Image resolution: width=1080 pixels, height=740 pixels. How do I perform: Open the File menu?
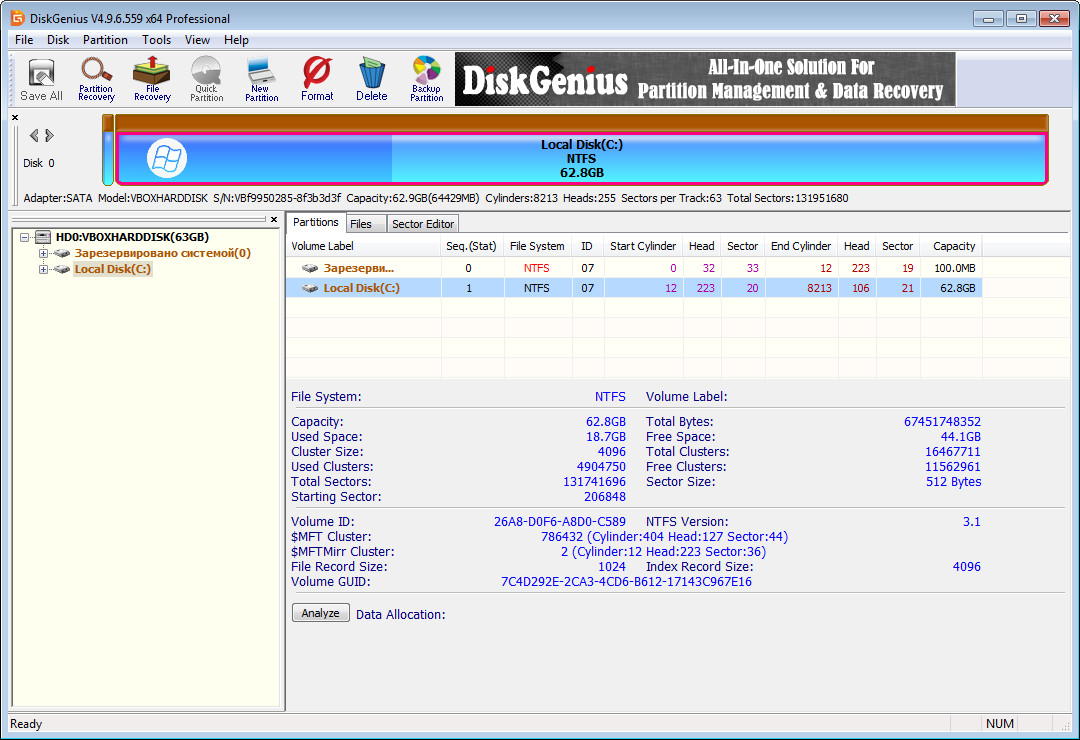pos(24,40)
